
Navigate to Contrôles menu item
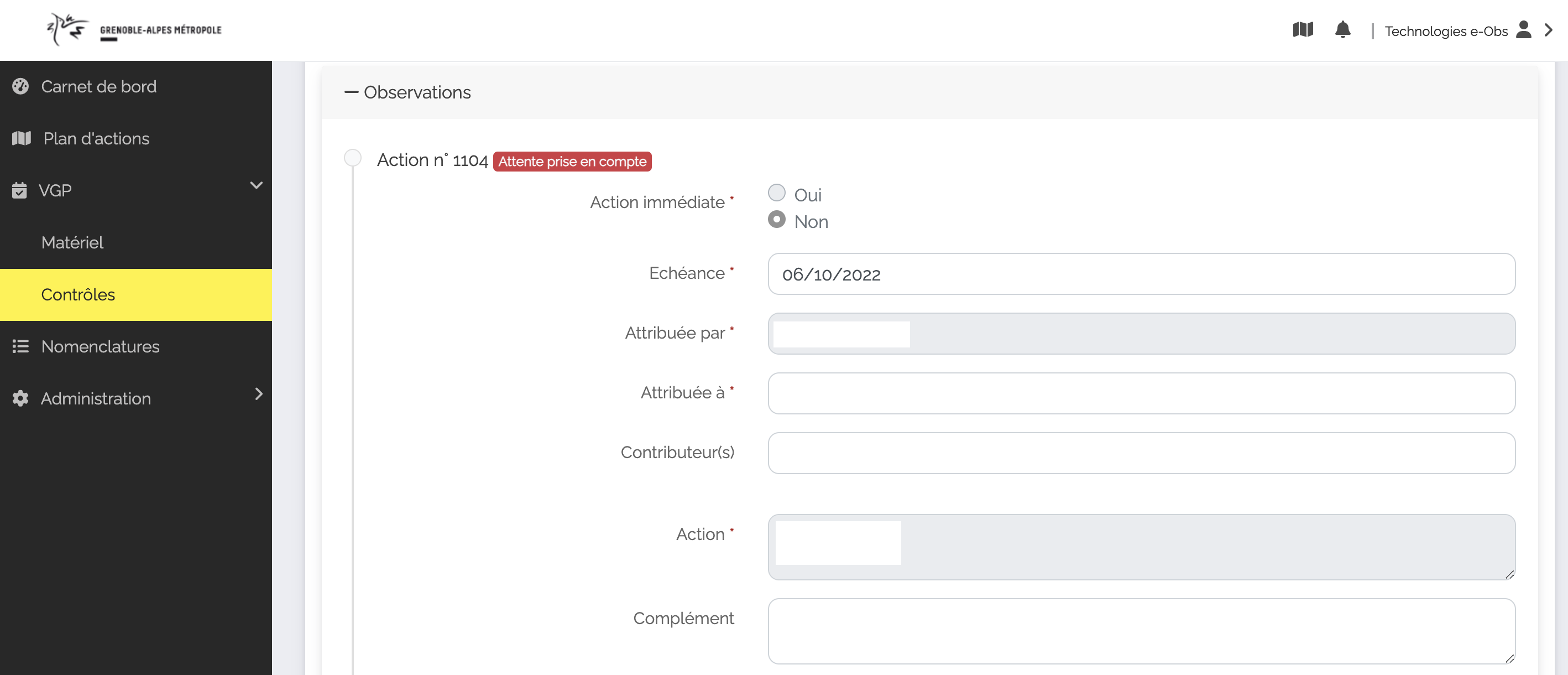pyautogui.click(x=77, y=295)
